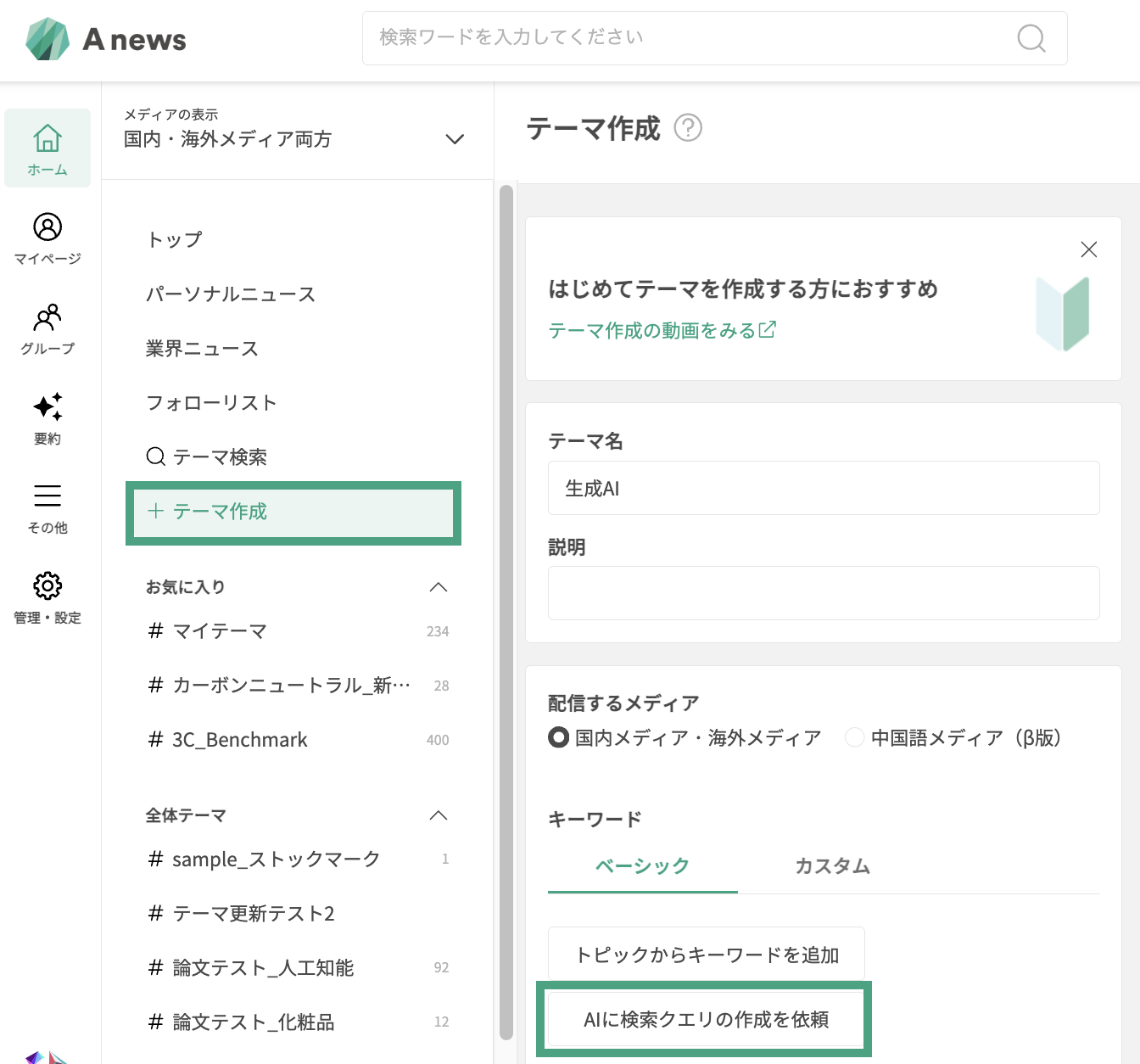Open the メディアの表示 dropdown

[455, 139]
